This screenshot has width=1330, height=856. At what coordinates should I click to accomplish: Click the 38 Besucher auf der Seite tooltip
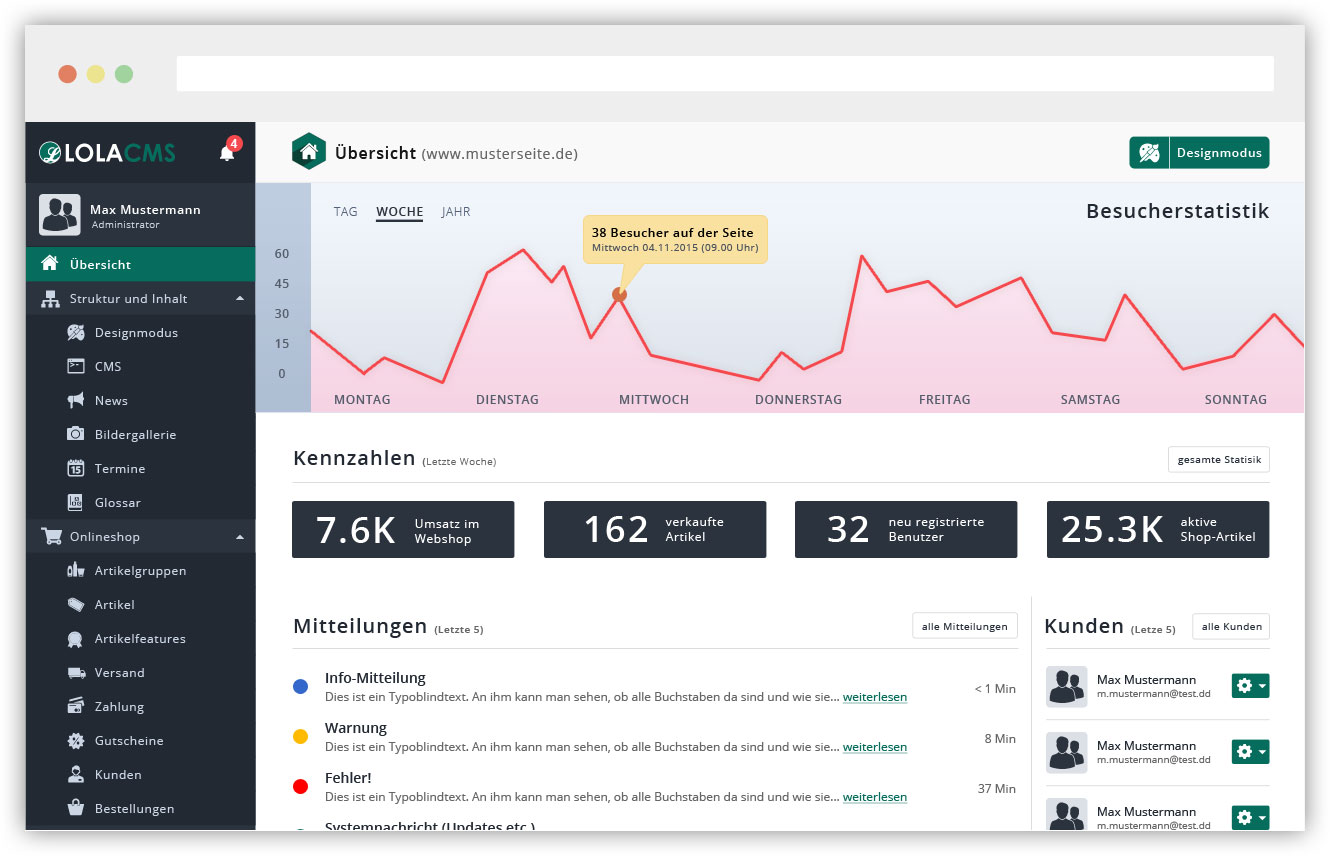tap(675, 239)
